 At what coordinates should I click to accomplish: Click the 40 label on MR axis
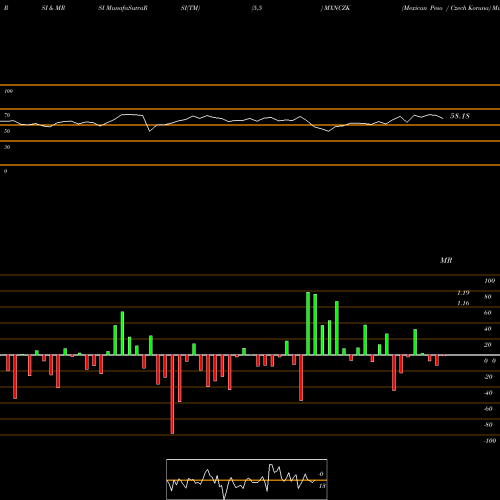click(x=488, y=329)
